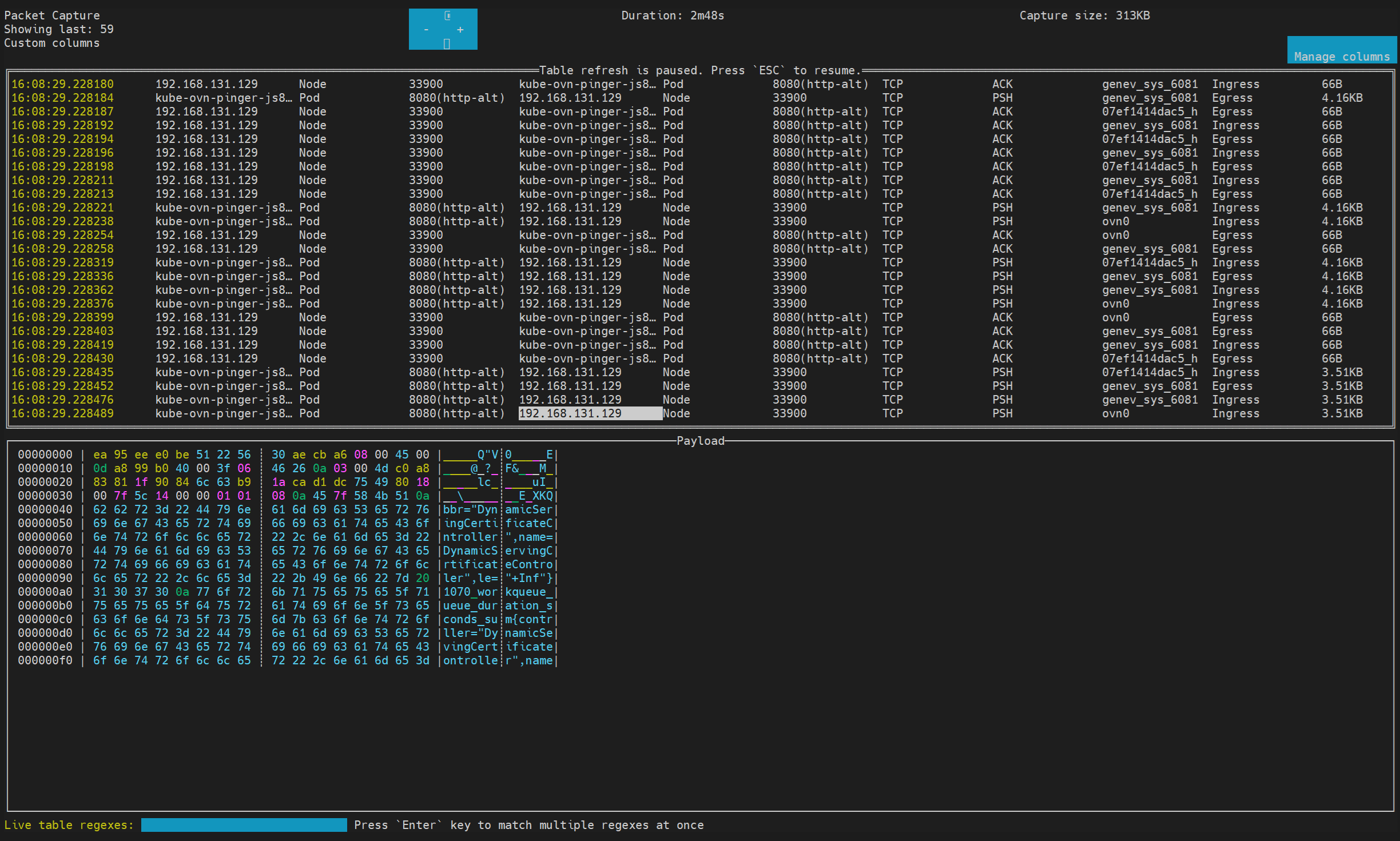Click payload offset 00000040 line
1400x841 pixels.
(x=45, y=509)
